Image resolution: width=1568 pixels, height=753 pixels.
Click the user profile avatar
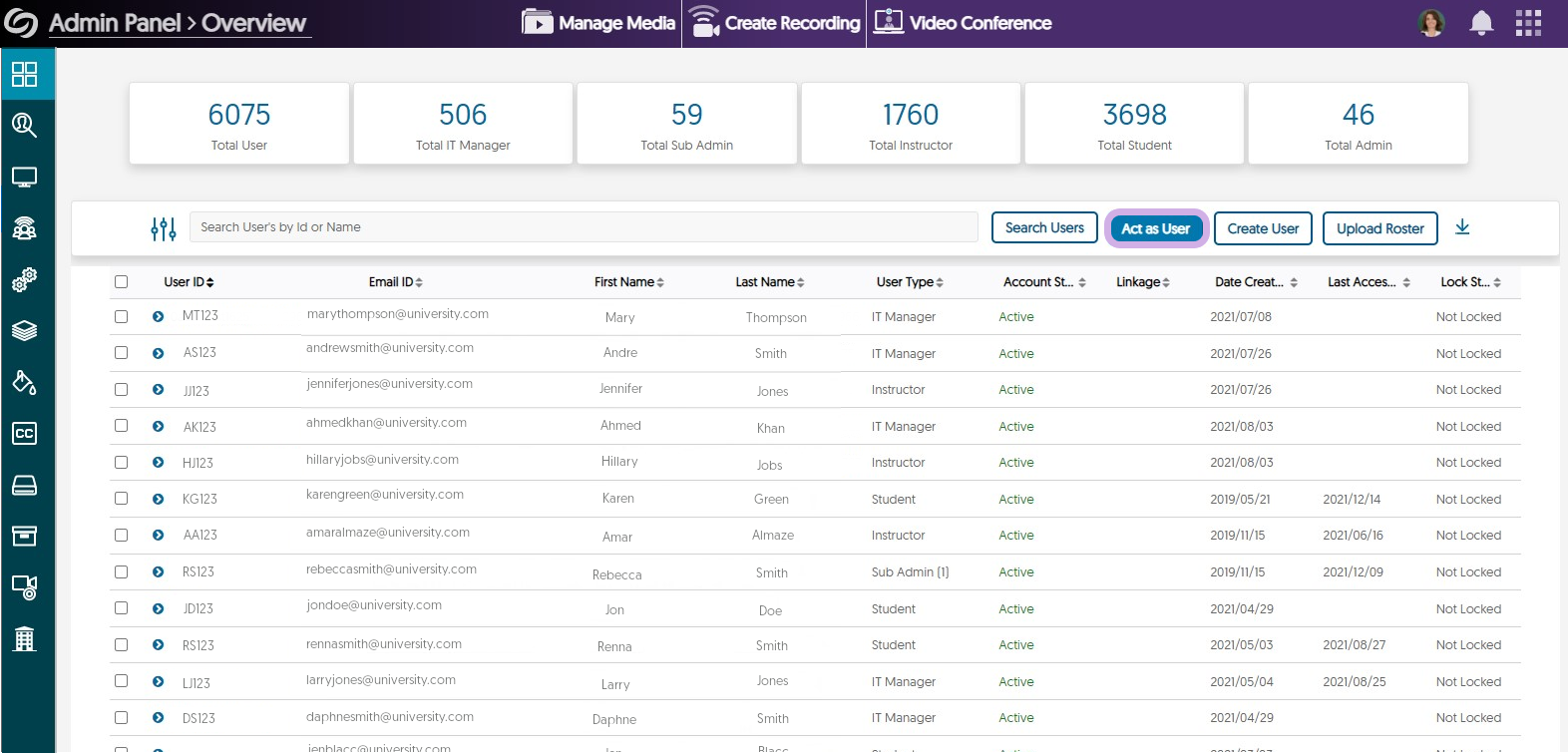[x=1431, y=23]
